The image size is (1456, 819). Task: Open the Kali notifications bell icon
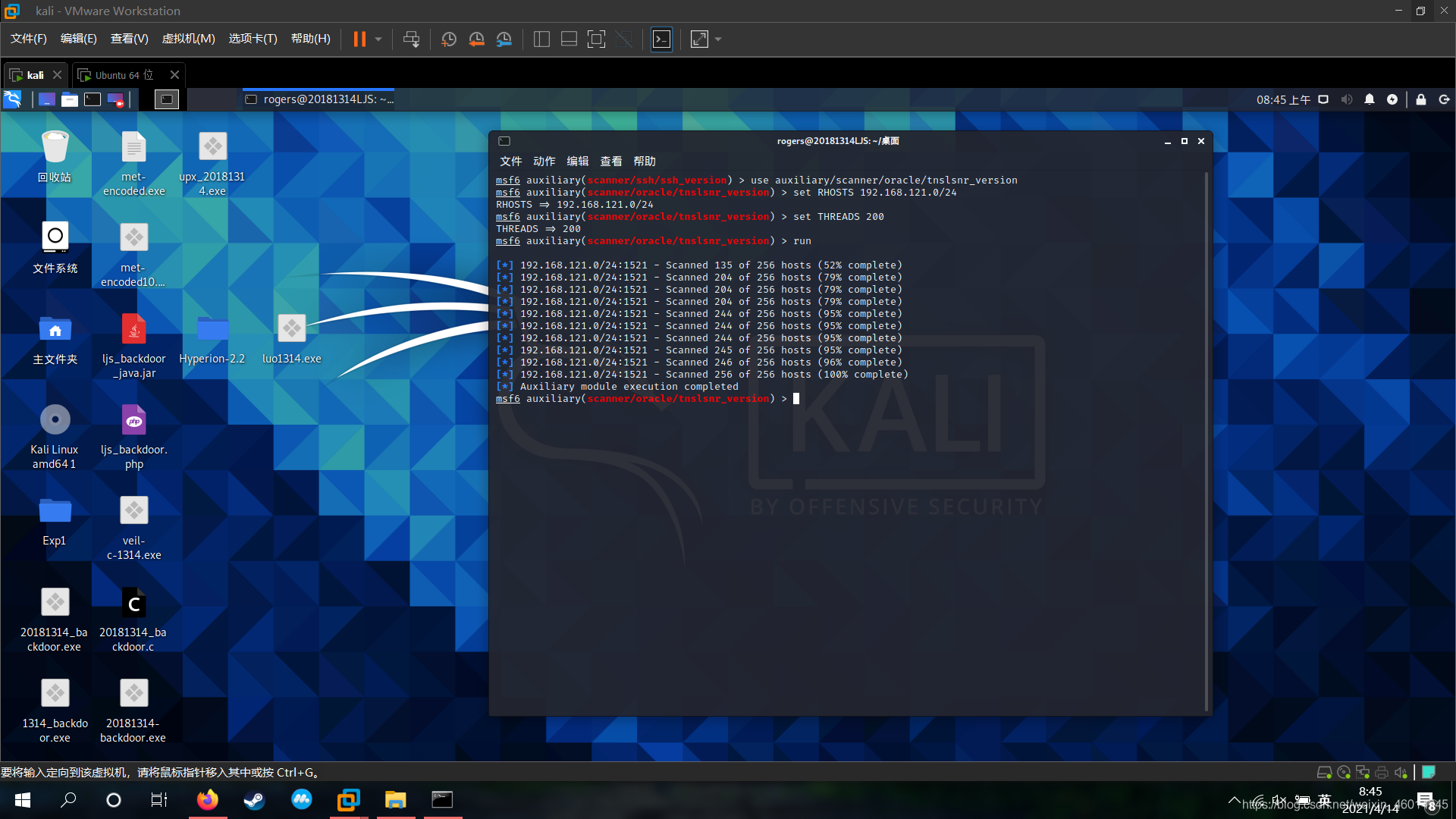tap(1370, 99)
